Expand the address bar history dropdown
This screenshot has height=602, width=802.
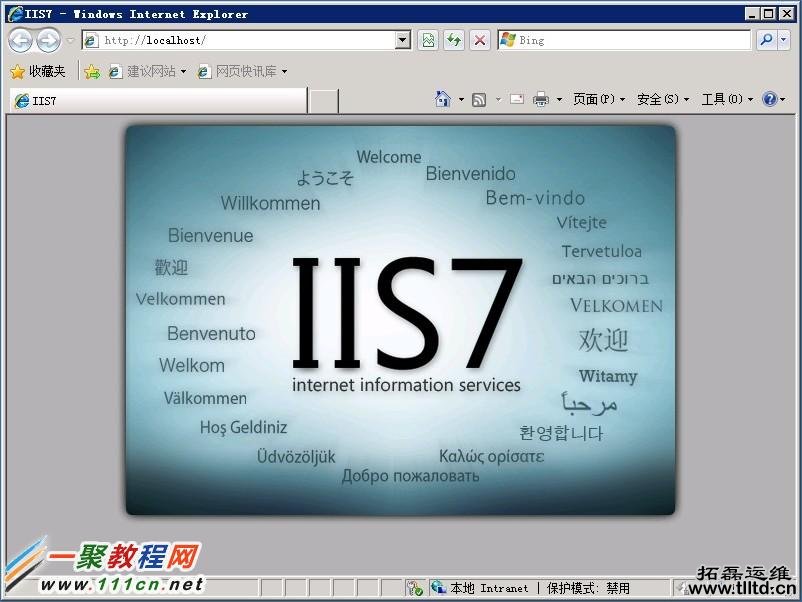403,40
